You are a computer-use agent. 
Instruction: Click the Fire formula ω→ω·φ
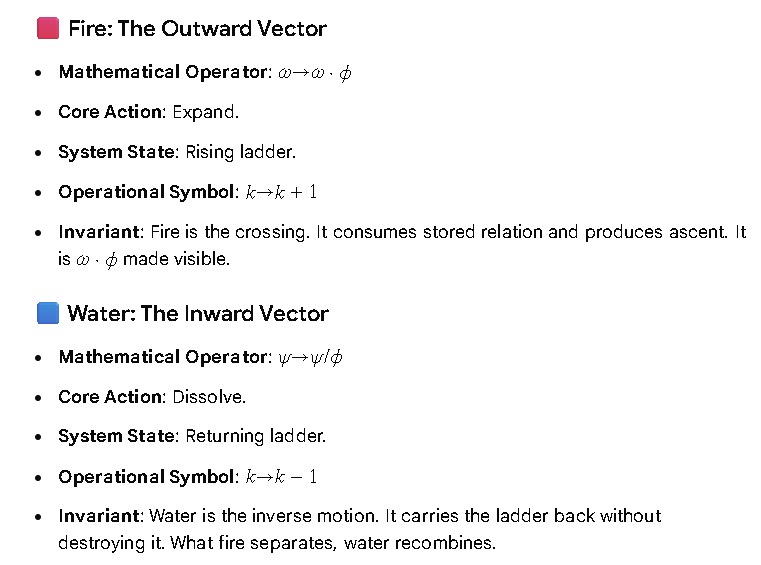point(314,73)
